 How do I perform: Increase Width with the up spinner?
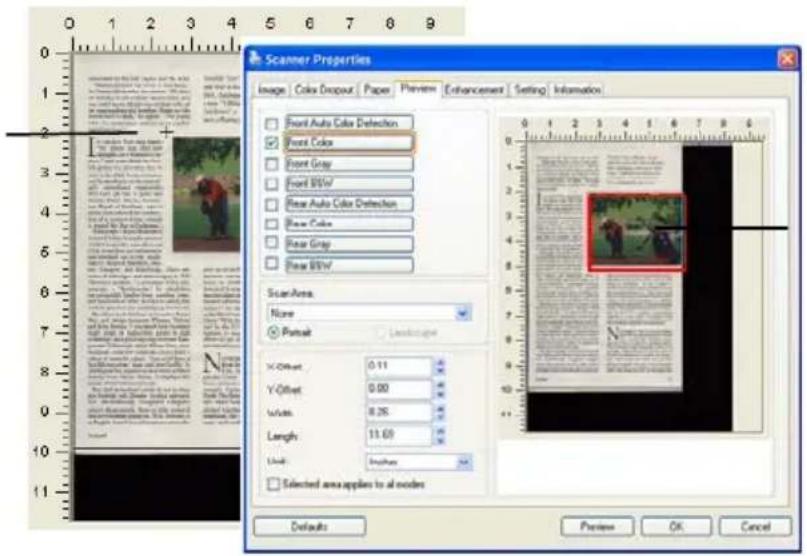point(440,408)
